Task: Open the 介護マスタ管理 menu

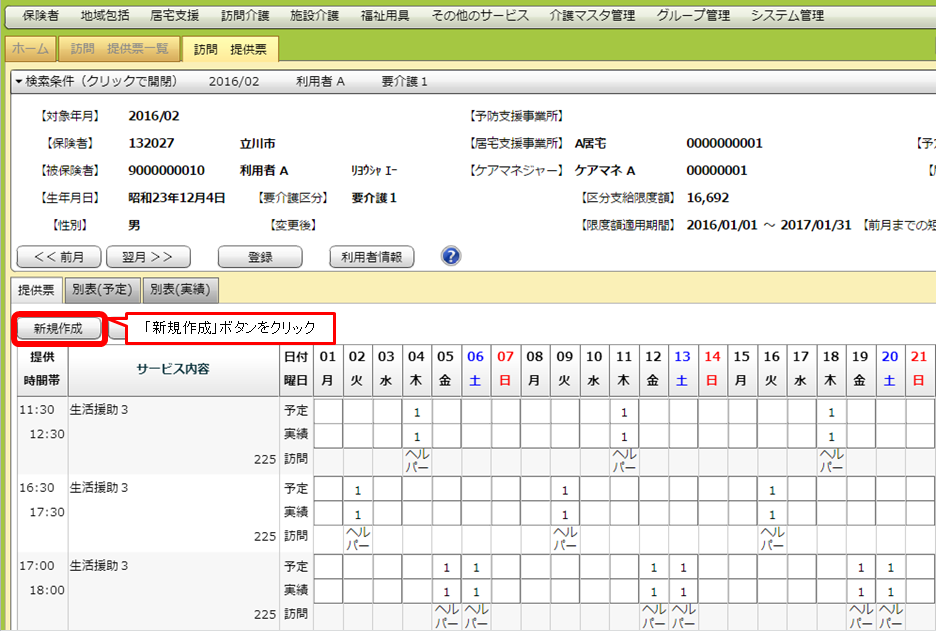Action: (592, 16)
